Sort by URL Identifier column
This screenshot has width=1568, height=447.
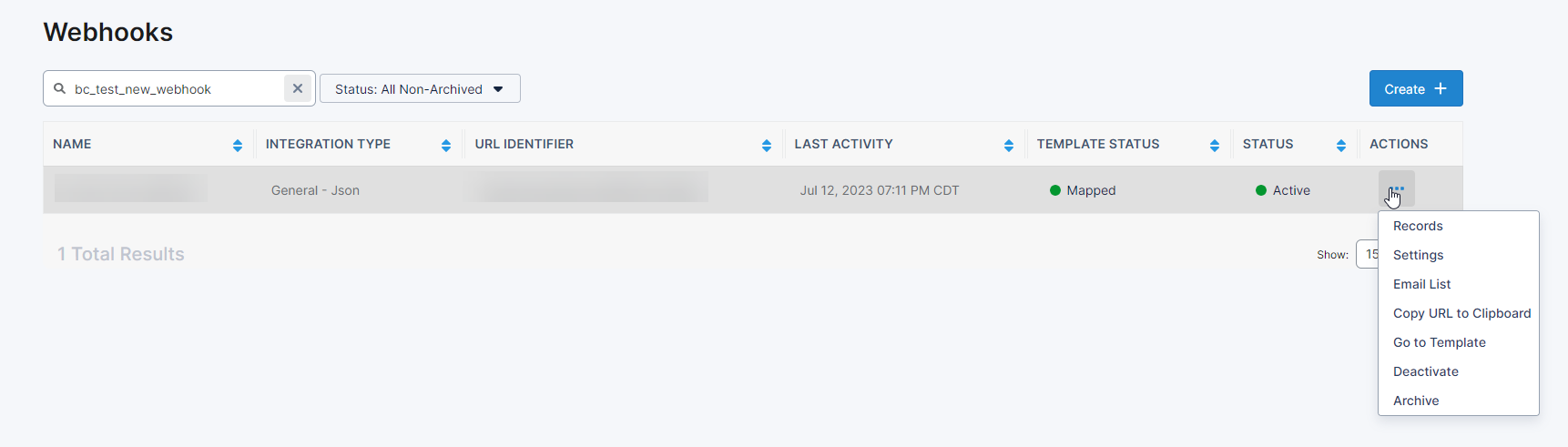[x=767, y=145]
